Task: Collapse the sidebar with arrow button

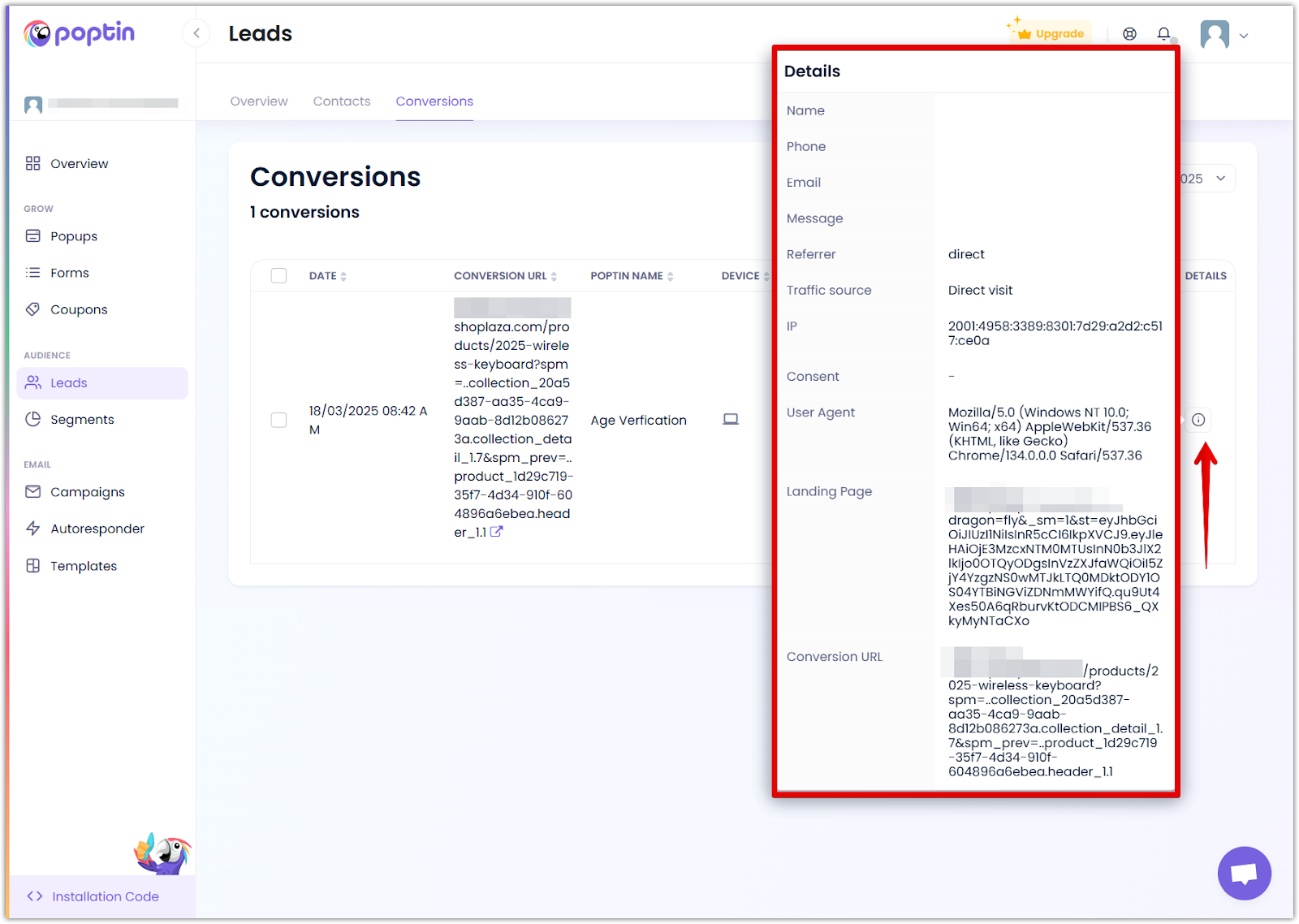Action: coord(196,33)
